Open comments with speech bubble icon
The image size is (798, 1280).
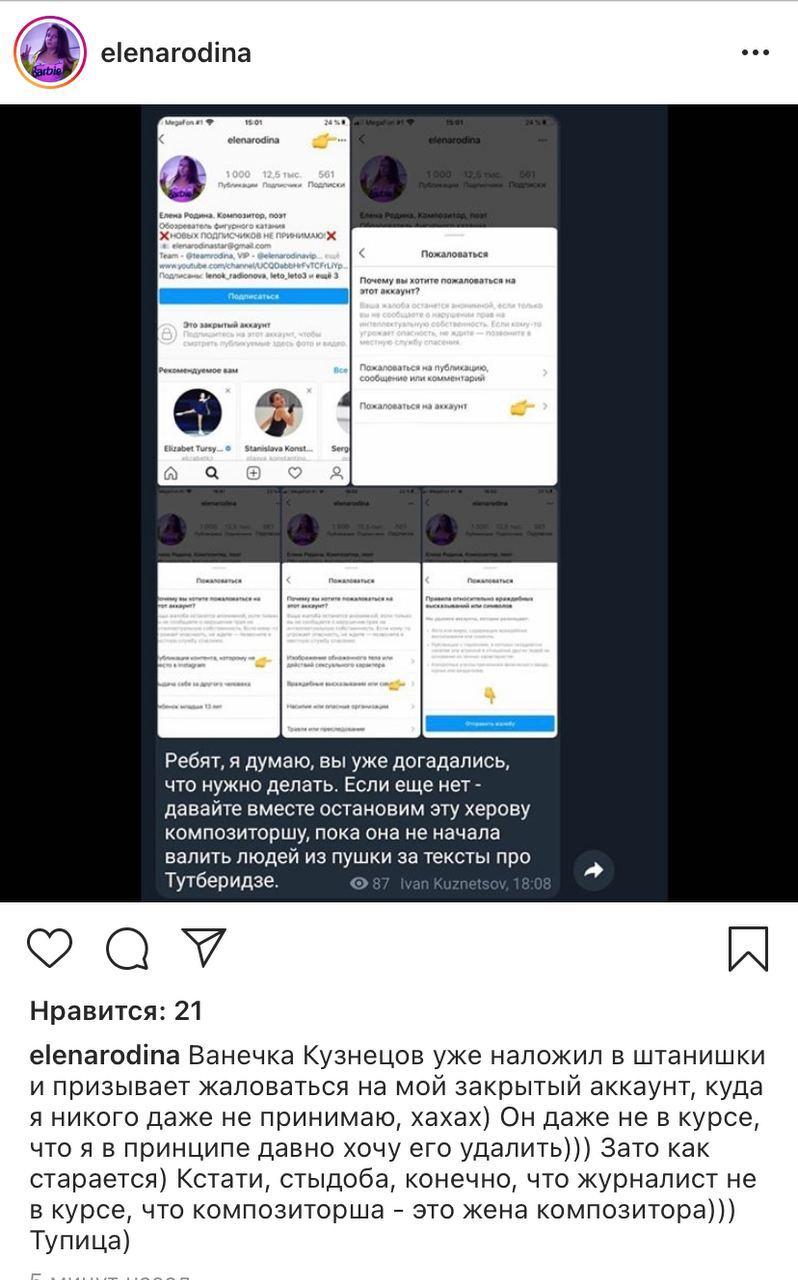pyautogui.click(x=128, y=948)
